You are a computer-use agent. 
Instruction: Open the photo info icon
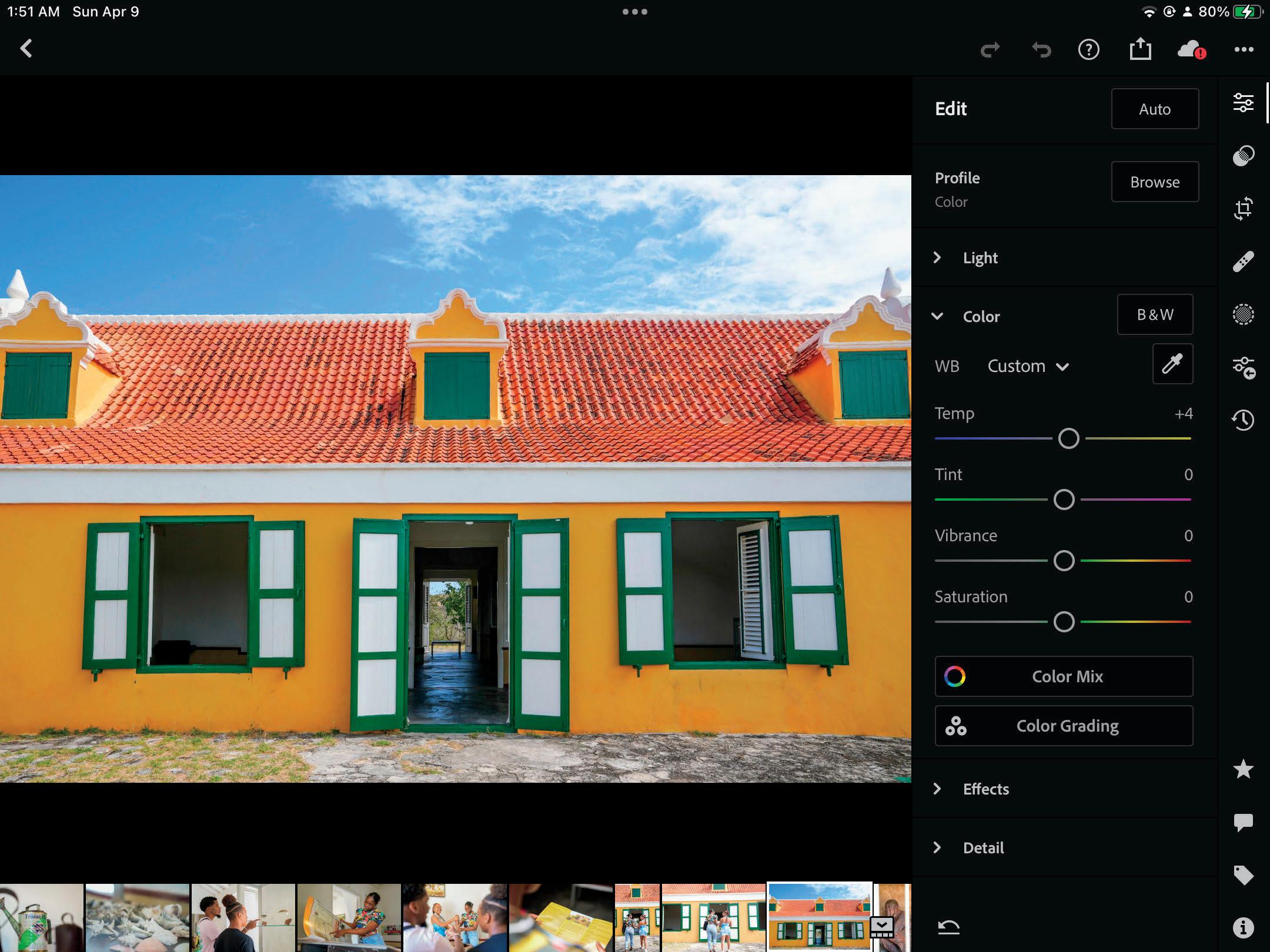tap(1243, 928)
